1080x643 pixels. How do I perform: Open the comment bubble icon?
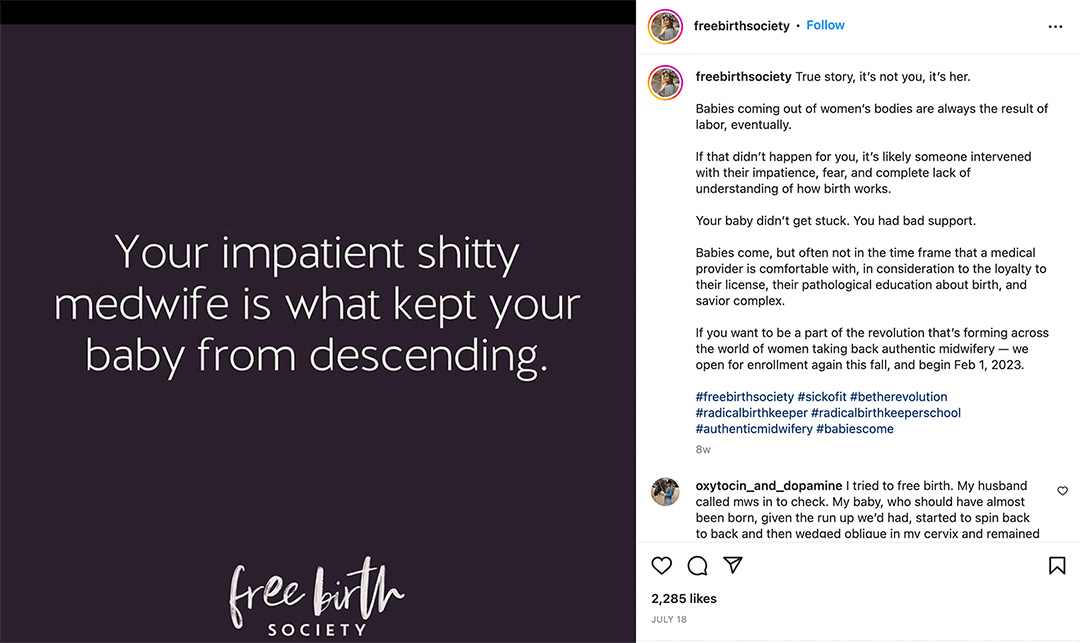697,566
